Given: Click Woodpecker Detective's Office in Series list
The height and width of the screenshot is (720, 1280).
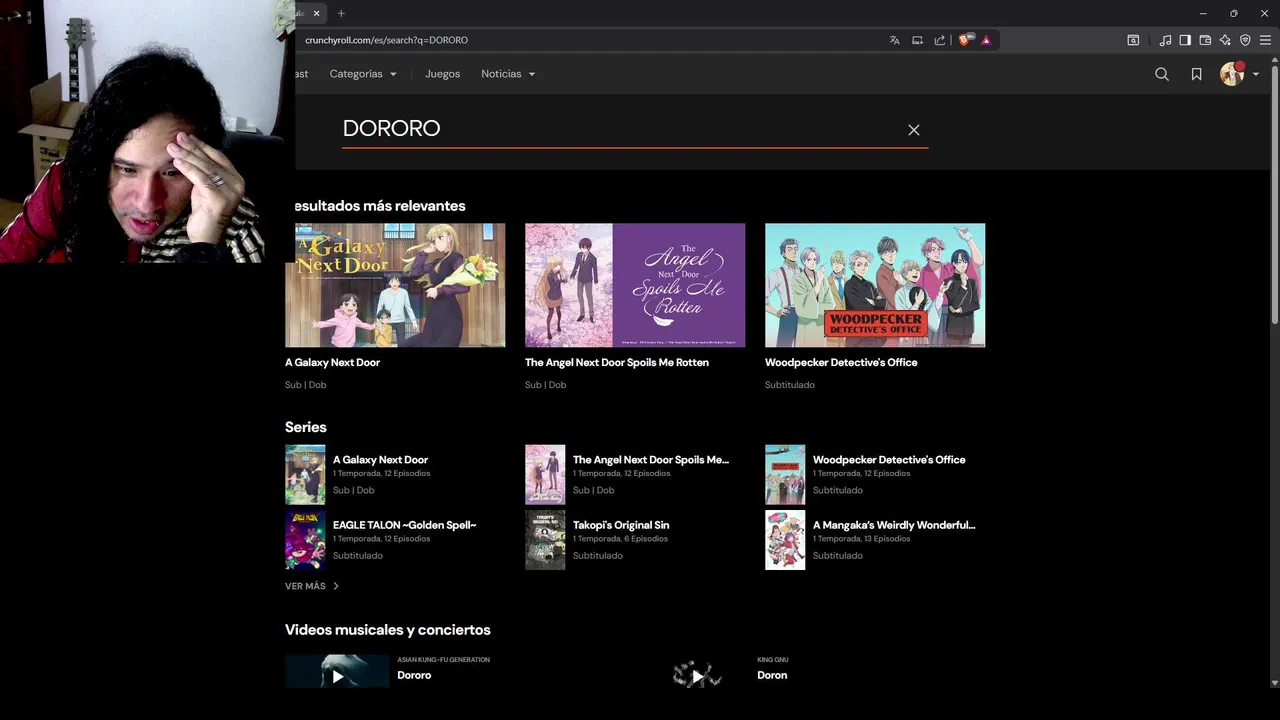Looking at the screenshot, I should point(889,460).
